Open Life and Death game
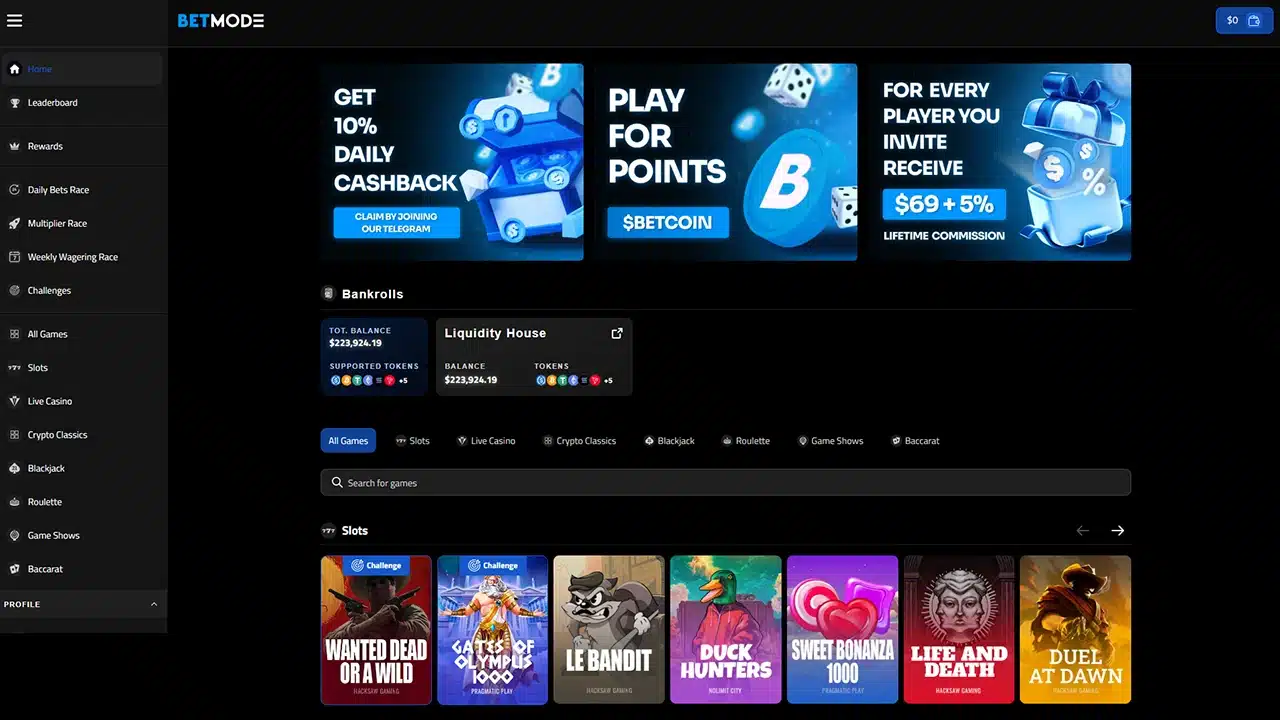This screenshot has height=720, width=1280. pyautogui.click(x=959, y=630)
